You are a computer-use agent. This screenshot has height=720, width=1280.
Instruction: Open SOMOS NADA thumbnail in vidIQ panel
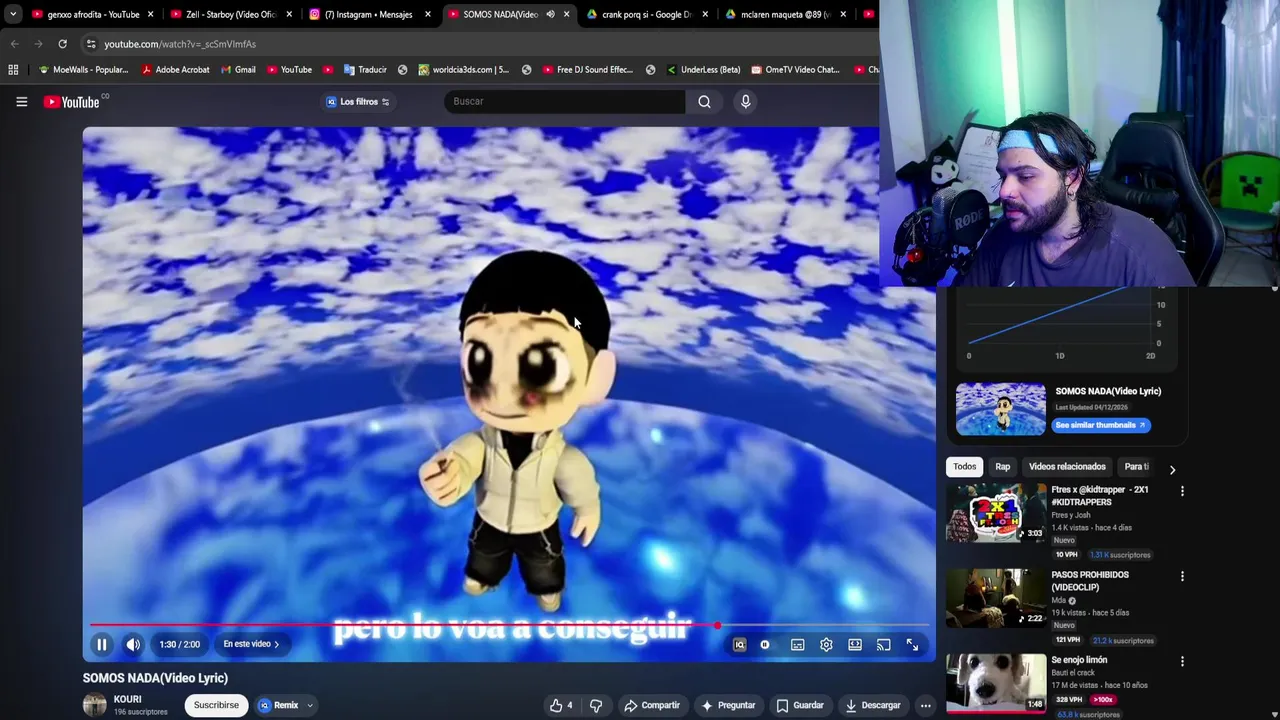[x=1000, y=408]
